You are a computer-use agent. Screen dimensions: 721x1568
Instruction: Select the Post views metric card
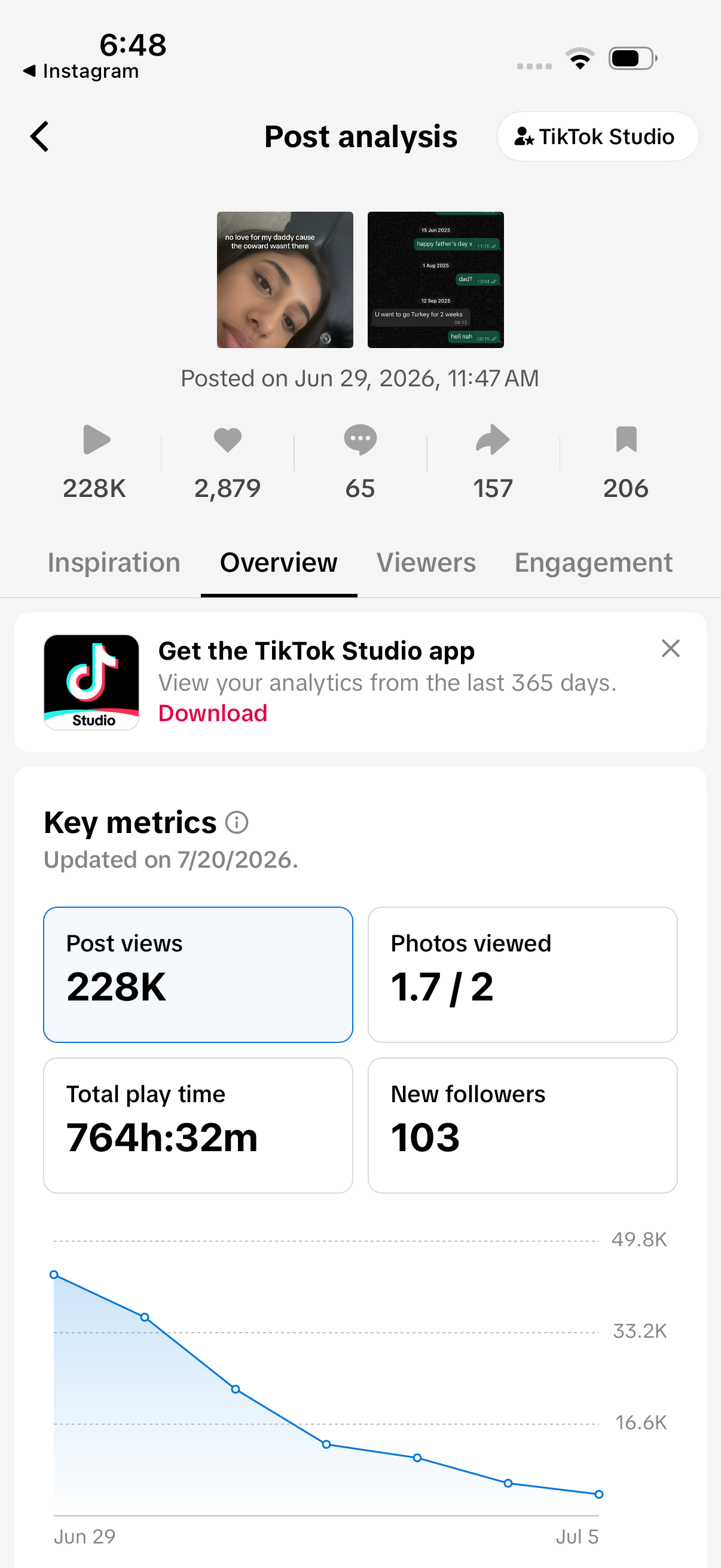click(x=198, y=975)
